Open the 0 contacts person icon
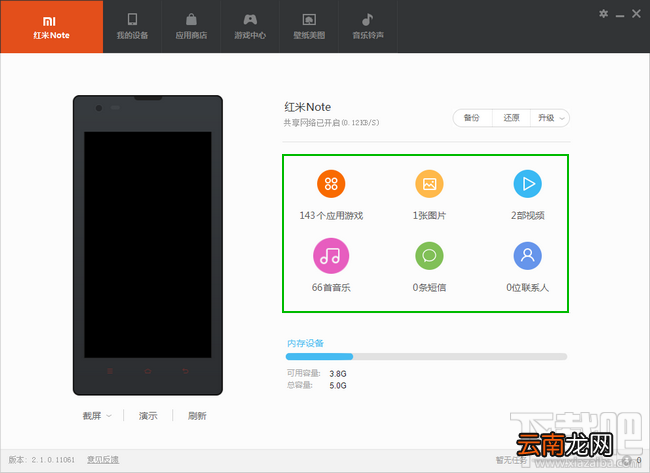The image size is (650, 473). (527, 255)
